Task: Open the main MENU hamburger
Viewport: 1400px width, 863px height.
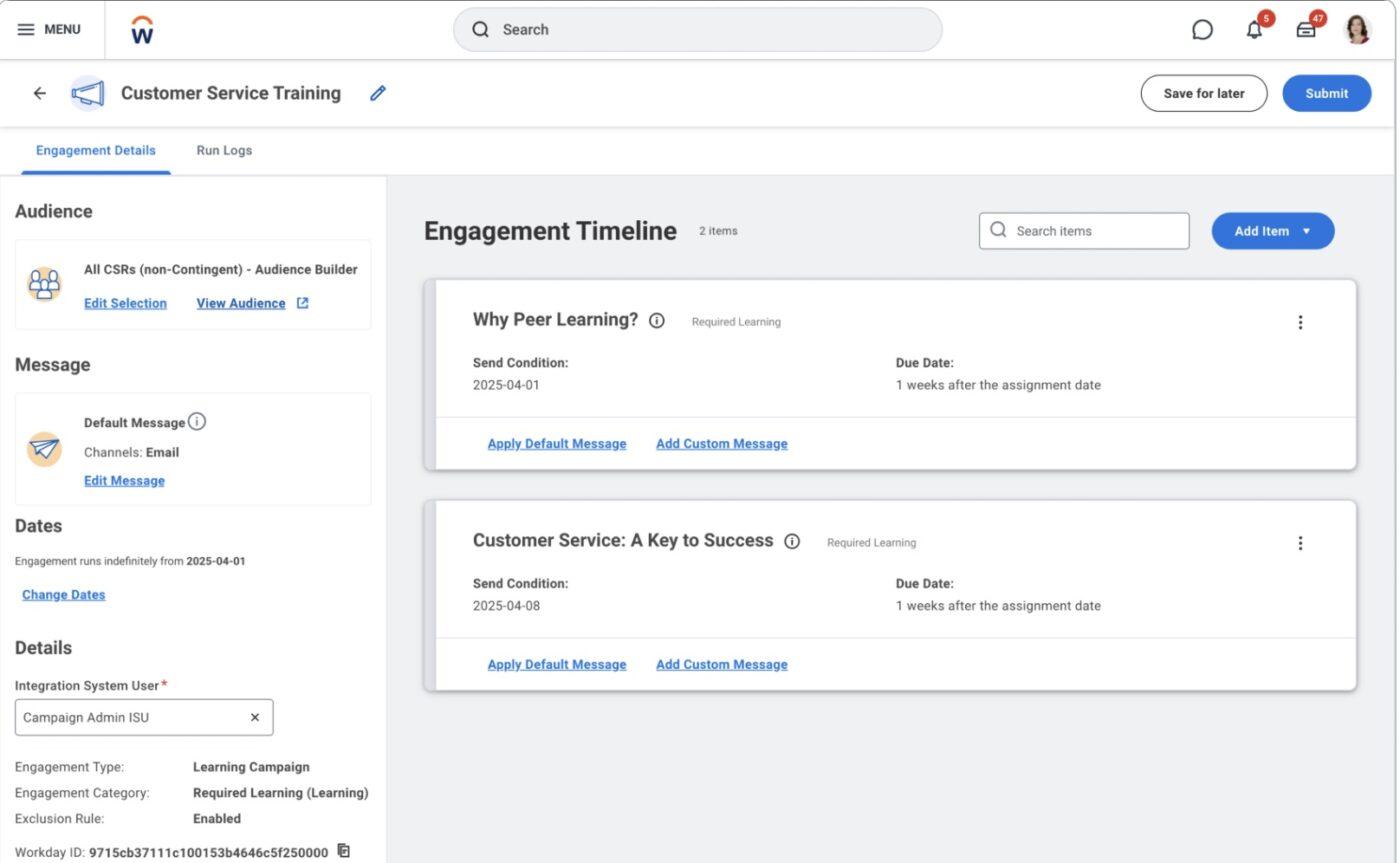Action: click(x=49, y=30)
